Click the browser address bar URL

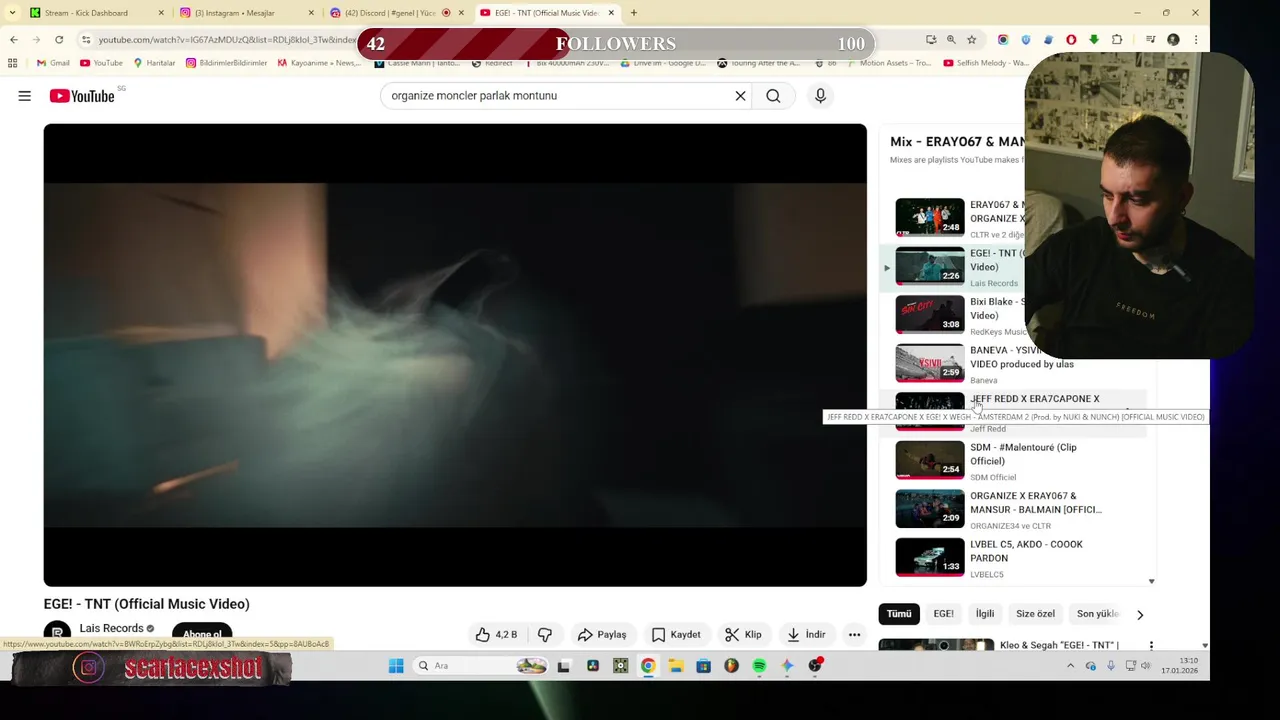point(227,39)
